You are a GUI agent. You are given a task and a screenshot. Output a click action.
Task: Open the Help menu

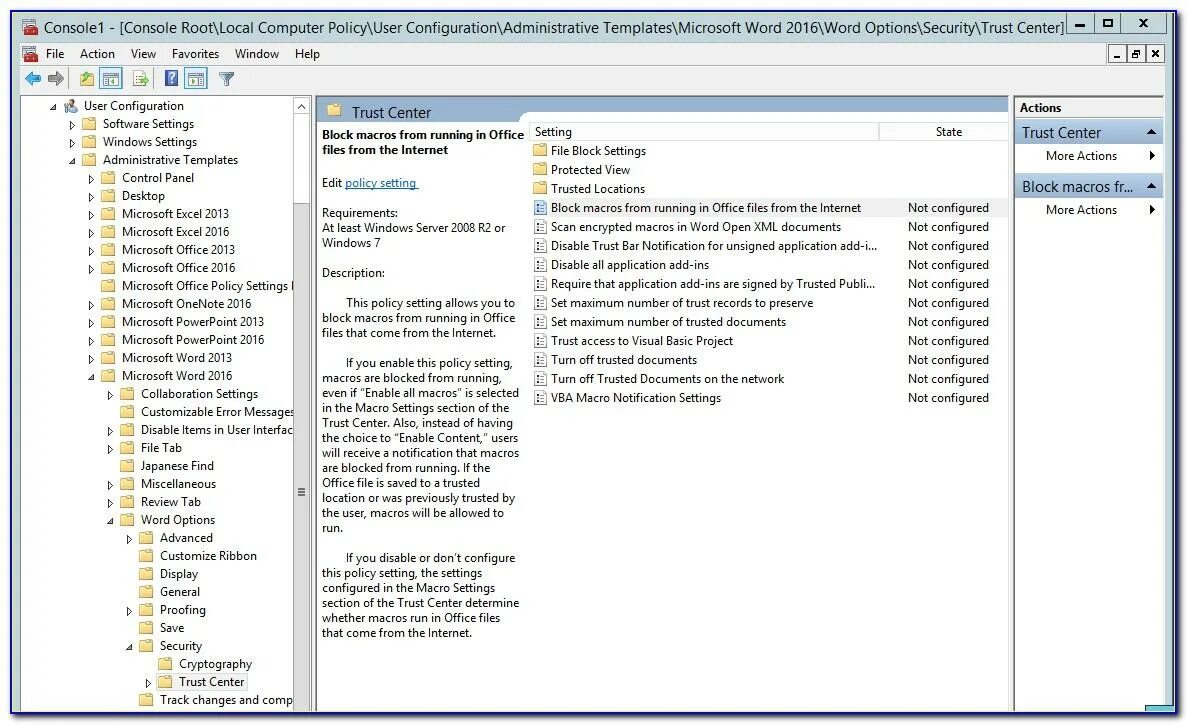click(307, 54)
